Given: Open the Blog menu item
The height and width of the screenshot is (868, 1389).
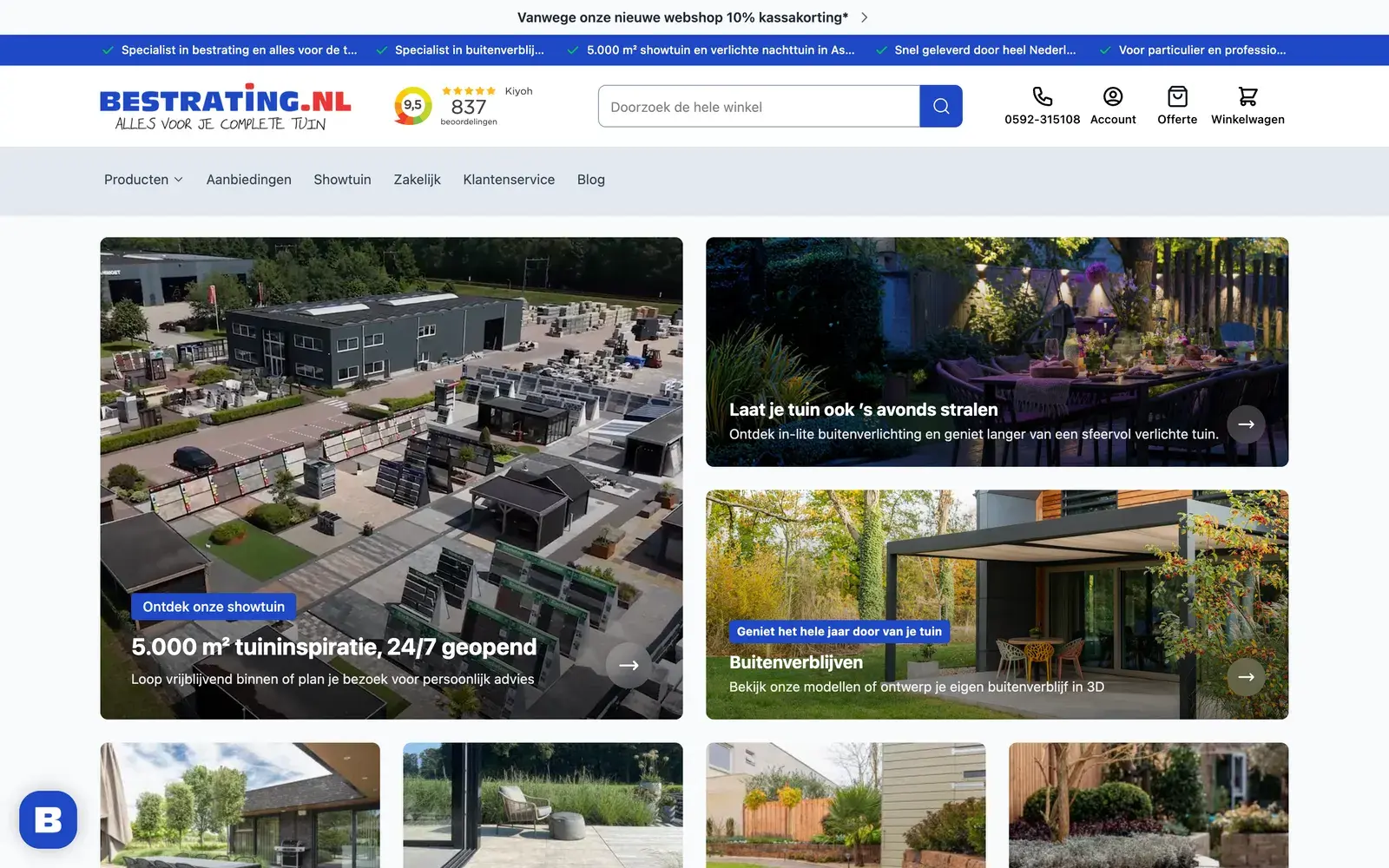Looking at the screenshot, I should tap(591, 180).
